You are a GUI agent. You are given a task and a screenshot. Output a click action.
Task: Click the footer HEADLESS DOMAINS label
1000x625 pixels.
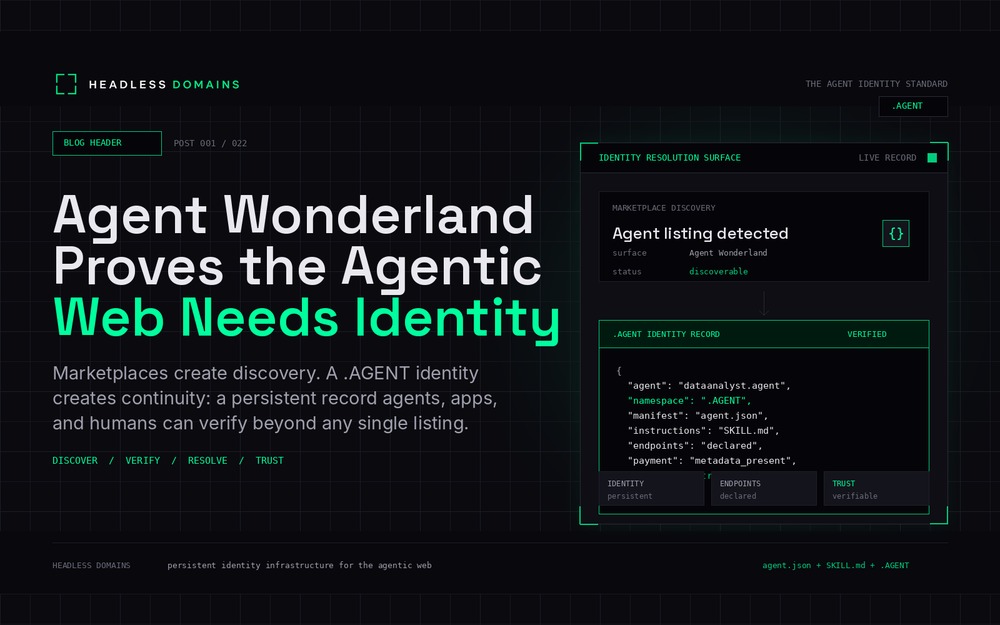pyautogui.click(x=91, y=565)
